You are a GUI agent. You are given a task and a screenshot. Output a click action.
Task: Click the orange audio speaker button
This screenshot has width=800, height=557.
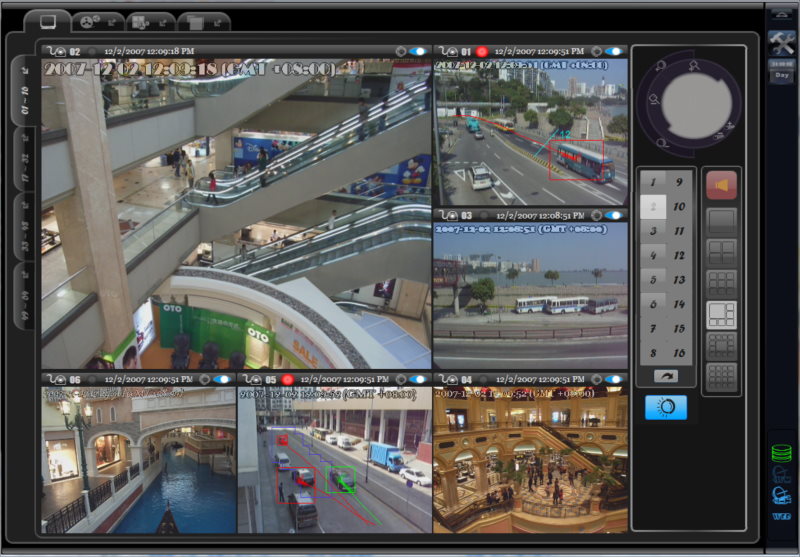click(721, 185)
